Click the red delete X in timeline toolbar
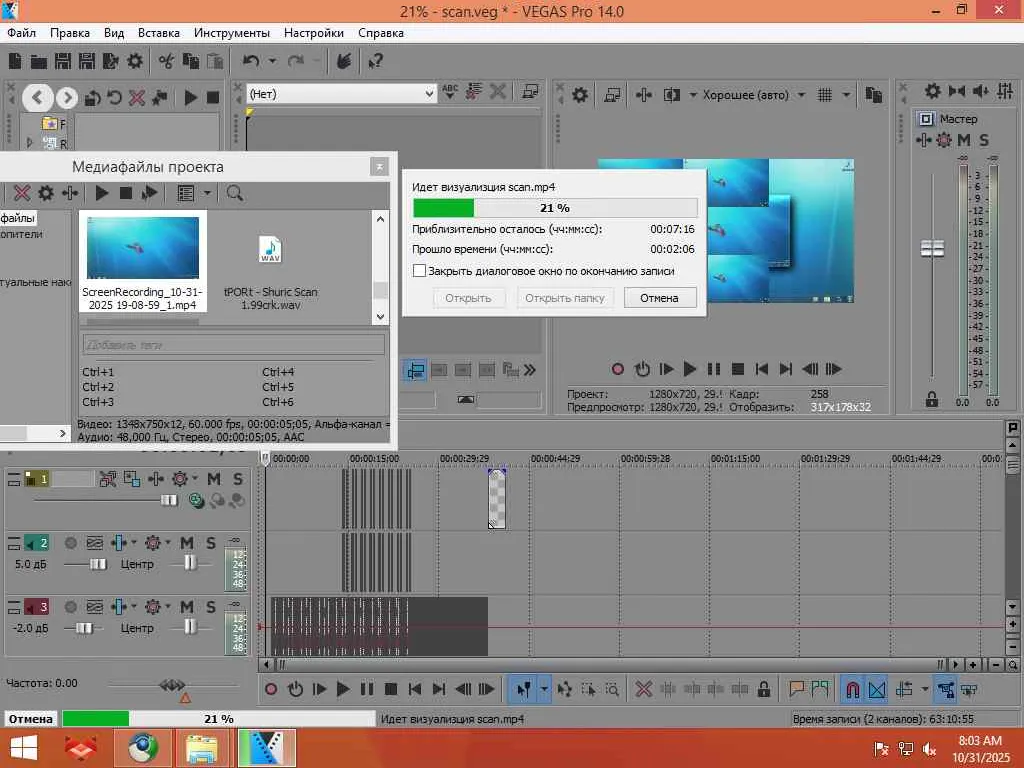The height and width of the screenshot is (768, 1024). [644, 689]
